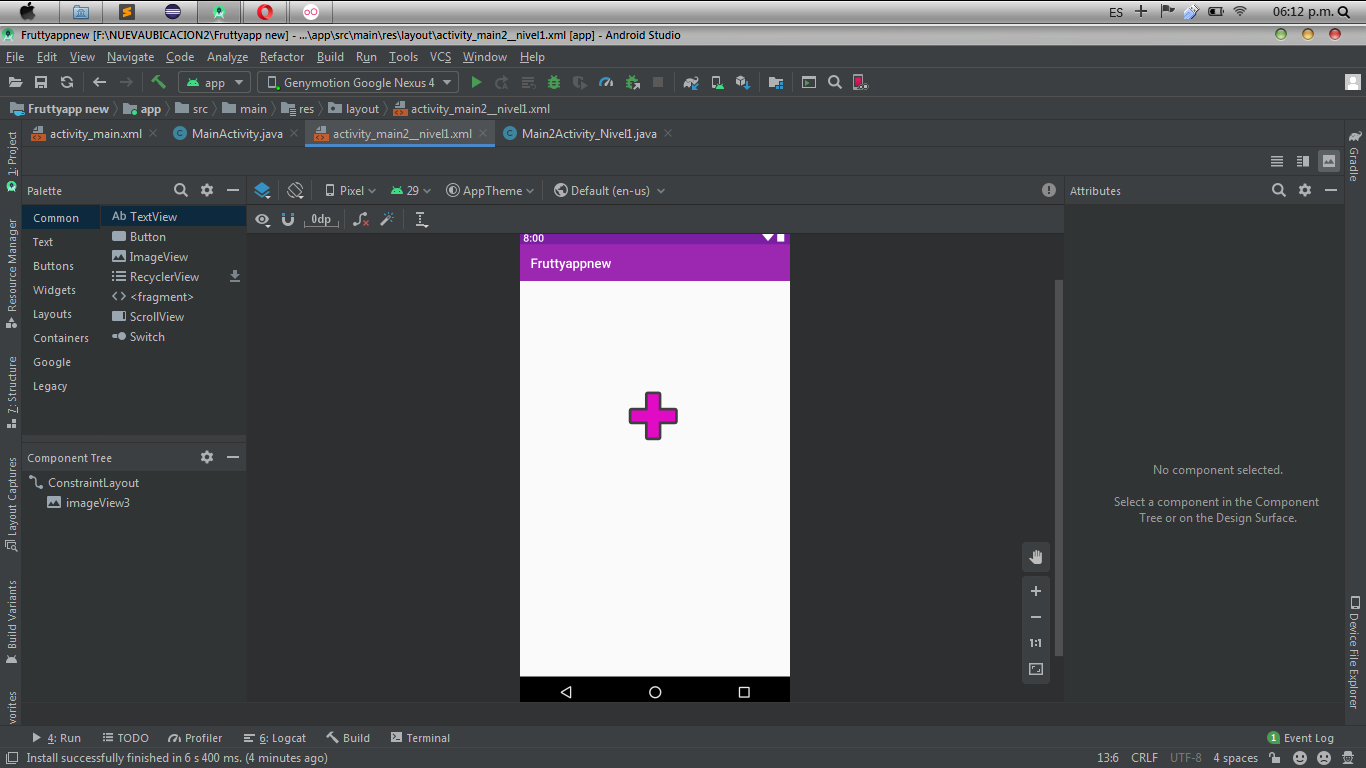The height and width of the screenshot is (768, 1366).
Task: Open Event Log
Action: [x=1301, y=738]
